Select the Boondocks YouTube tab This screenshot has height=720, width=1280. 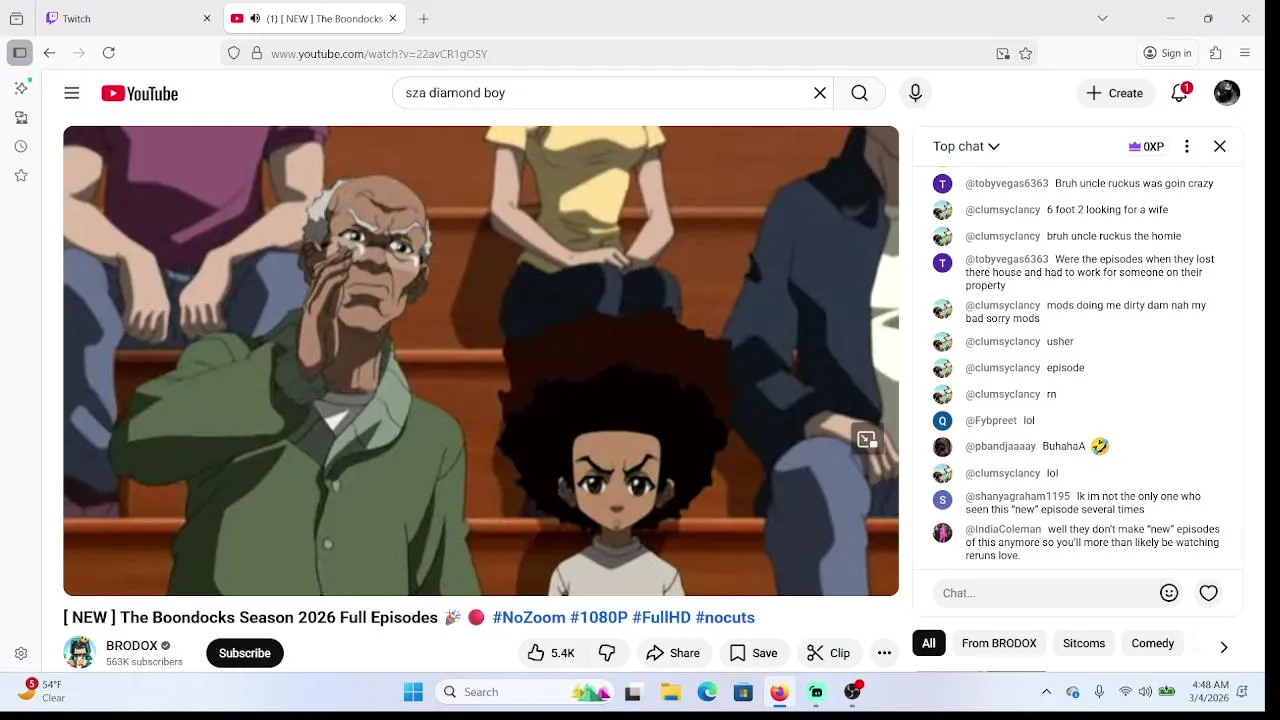314,18
